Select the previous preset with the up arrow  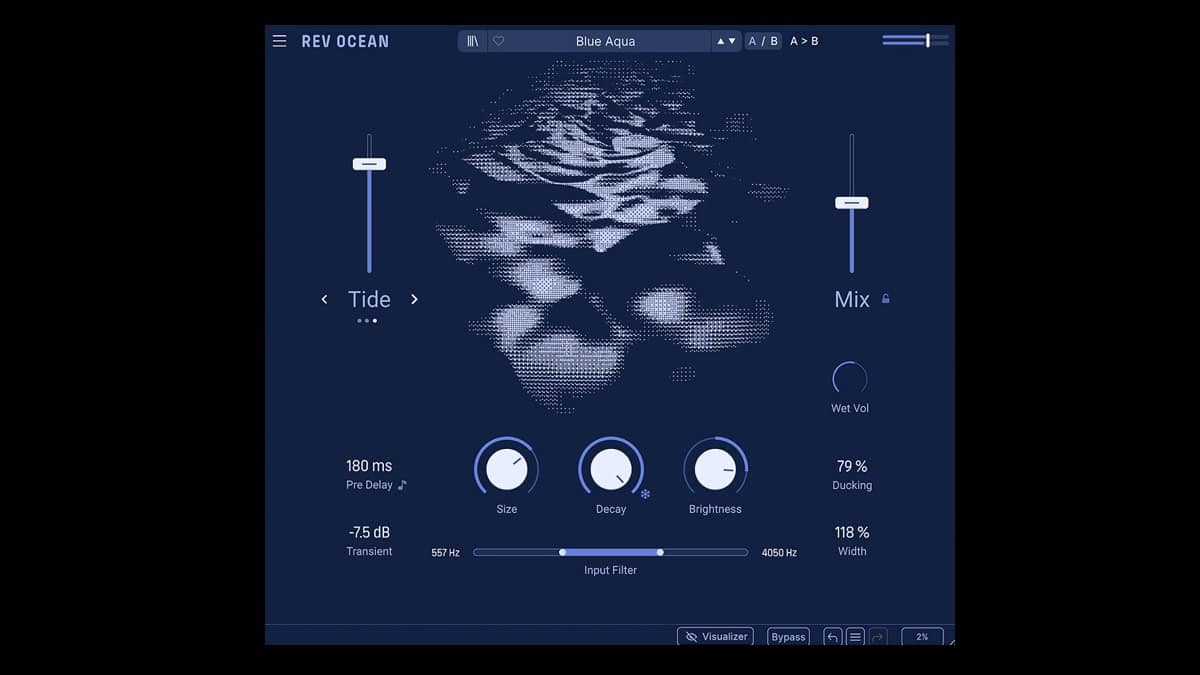click(721, 41)
